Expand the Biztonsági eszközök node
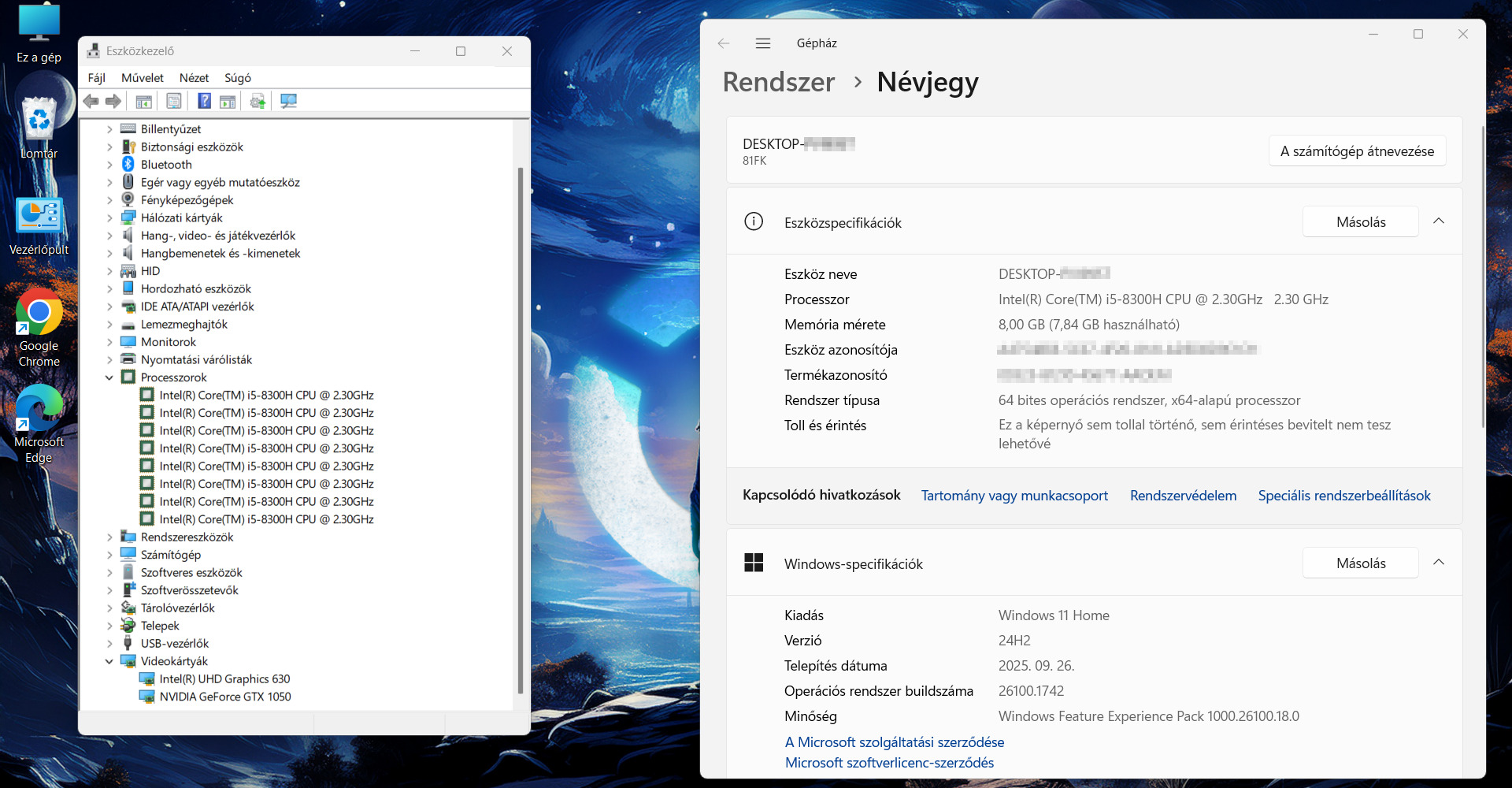This screenshot has height=788, width=1512. (109, 147)
